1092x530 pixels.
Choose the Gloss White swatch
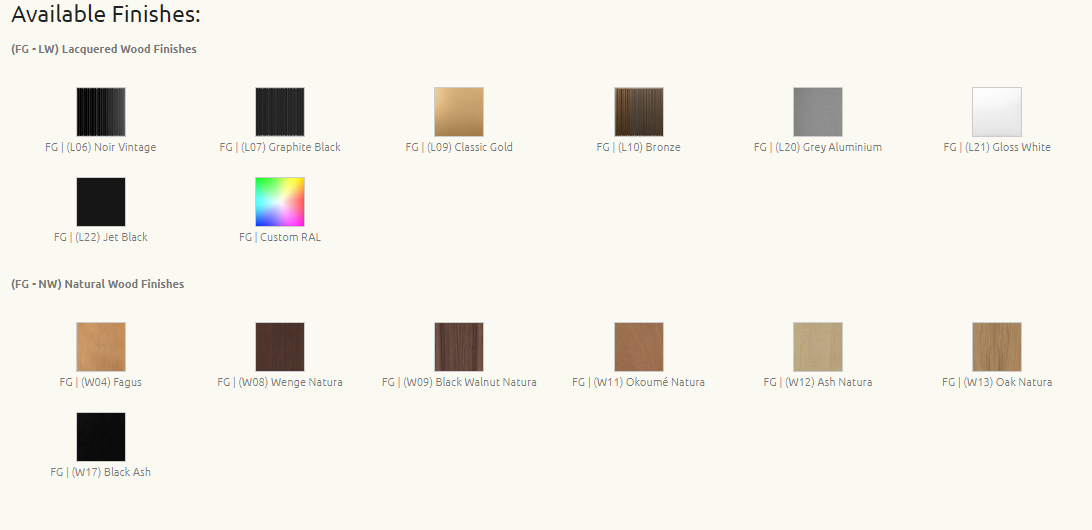997,112
